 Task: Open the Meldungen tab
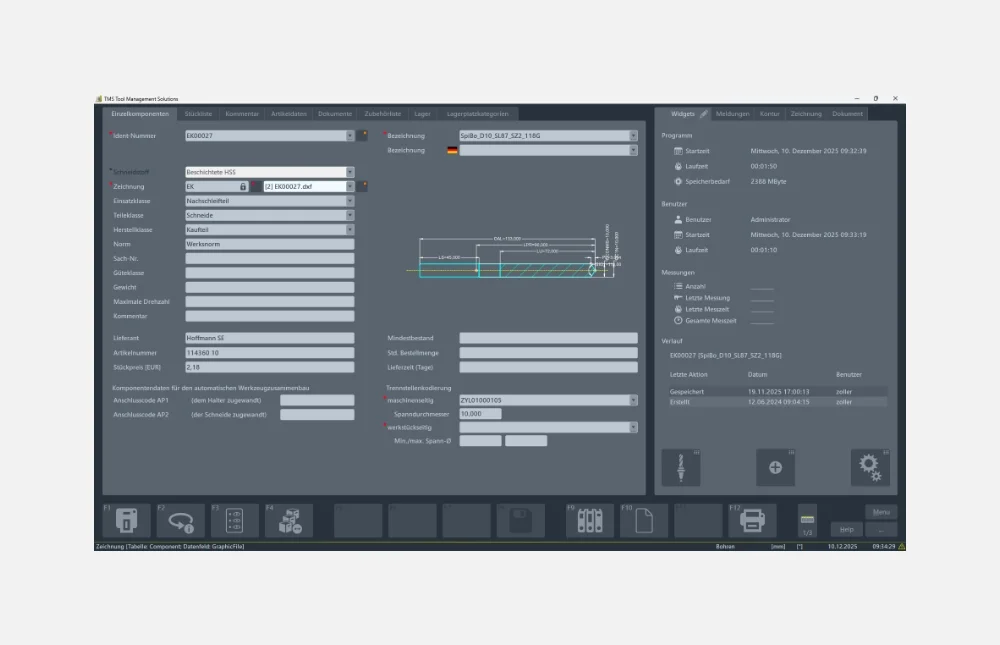[732, 114]
